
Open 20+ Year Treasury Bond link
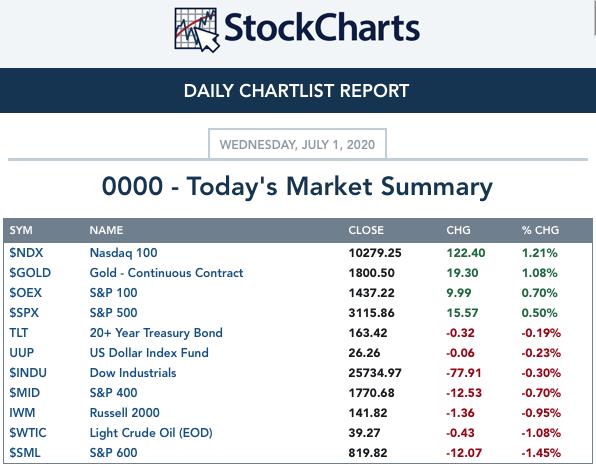tap(156, 333)
